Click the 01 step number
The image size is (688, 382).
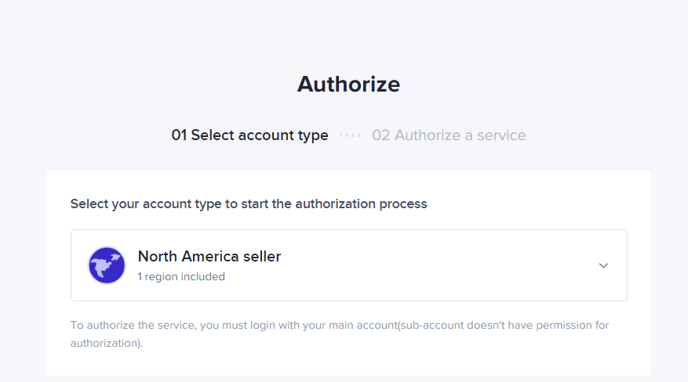point(179,135)
